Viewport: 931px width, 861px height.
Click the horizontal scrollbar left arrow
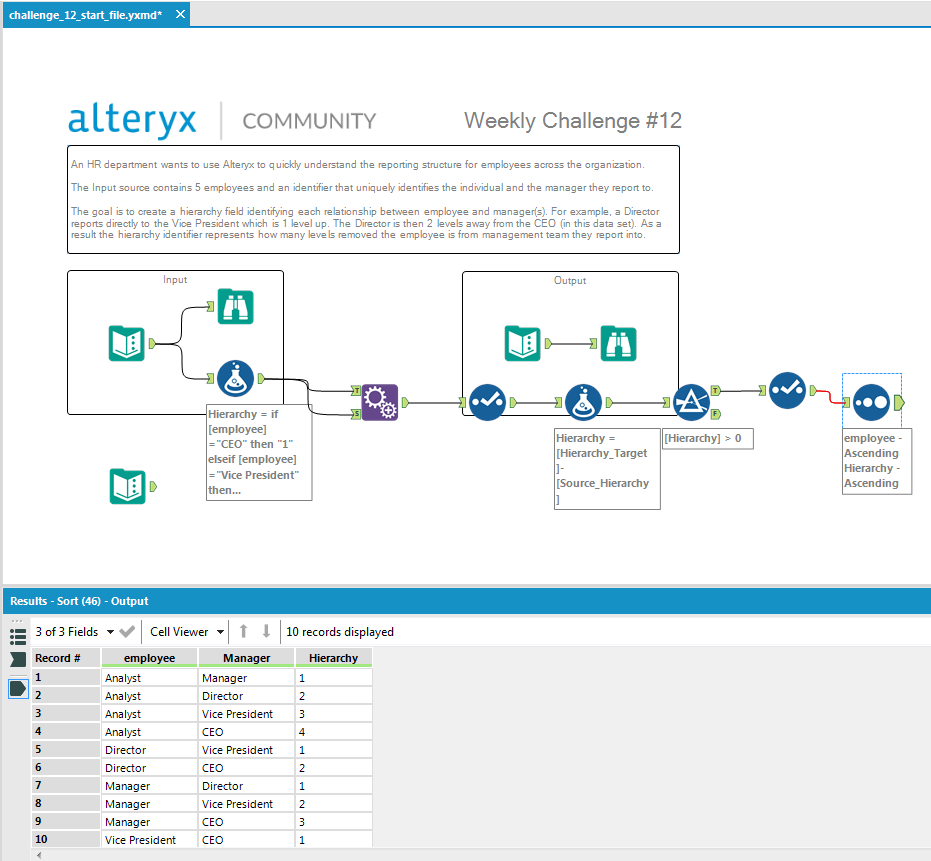[x=39, y=855]
